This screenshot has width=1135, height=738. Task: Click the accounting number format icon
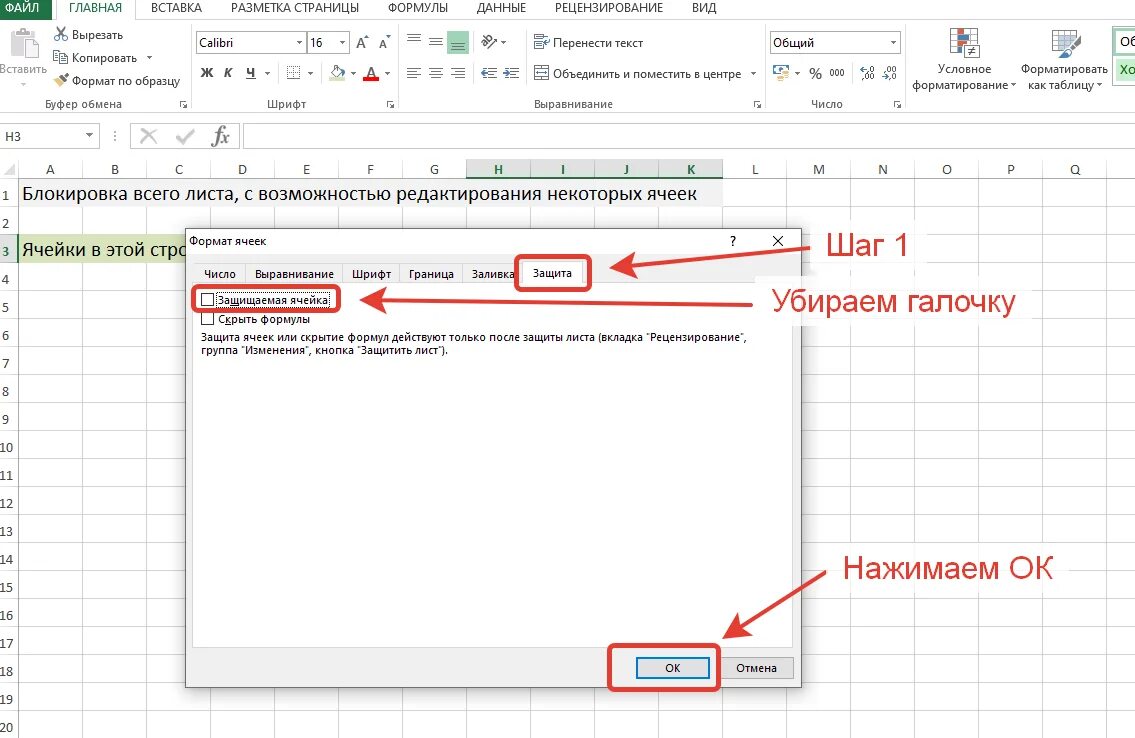pos(781,72)
